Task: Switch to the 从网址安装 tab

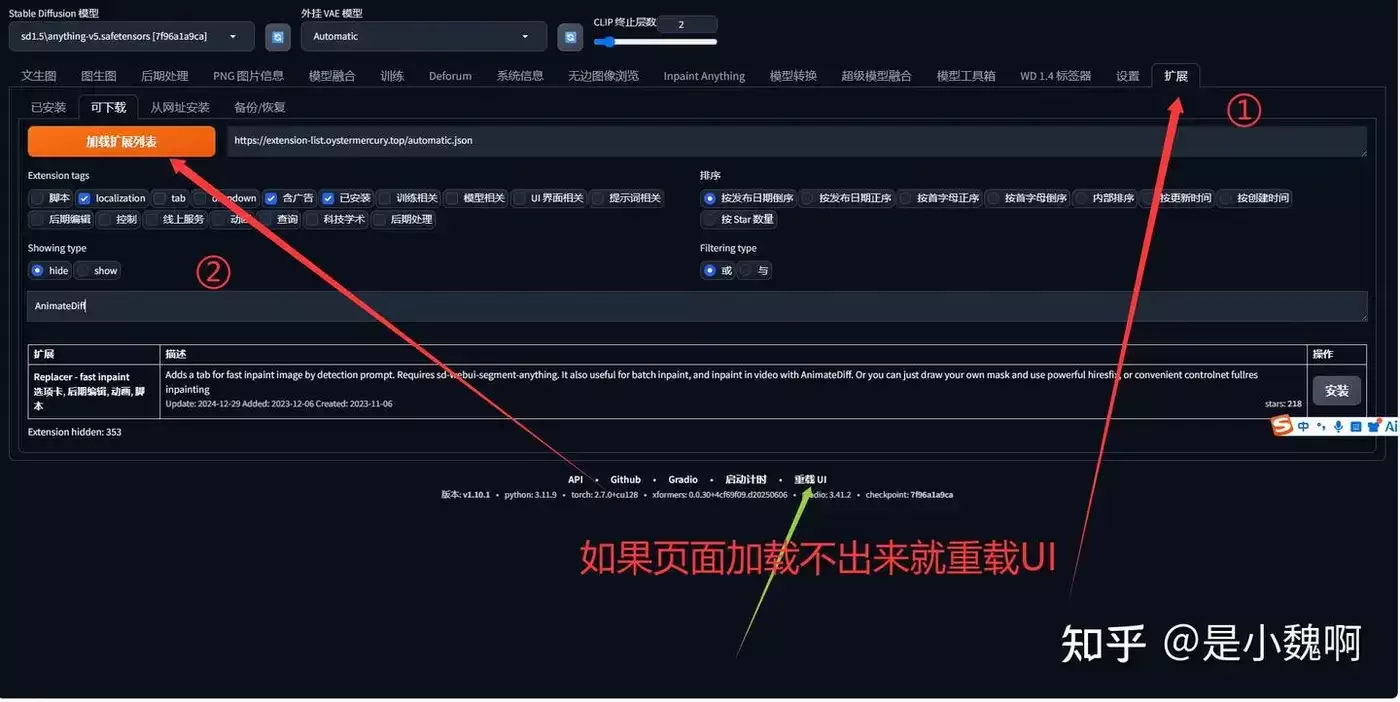Action: pyautogui.click(x=180, y=107)
